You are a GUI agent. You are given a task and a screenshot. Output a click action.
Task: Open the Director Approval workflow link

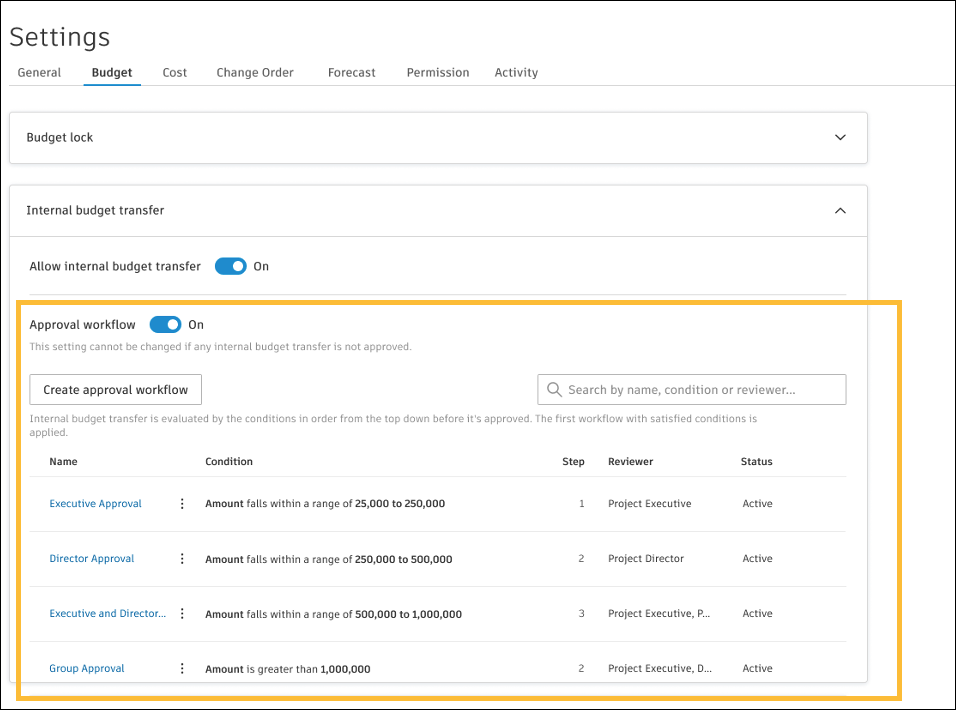92,559
